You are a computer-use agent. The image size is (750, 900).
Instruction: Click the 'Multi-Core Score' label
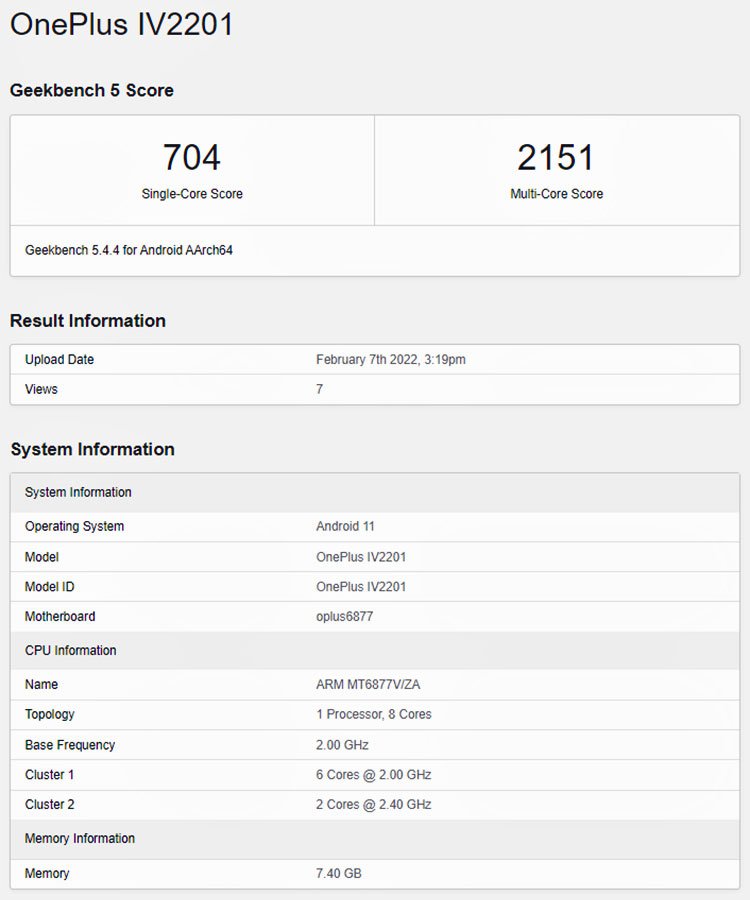557,194
